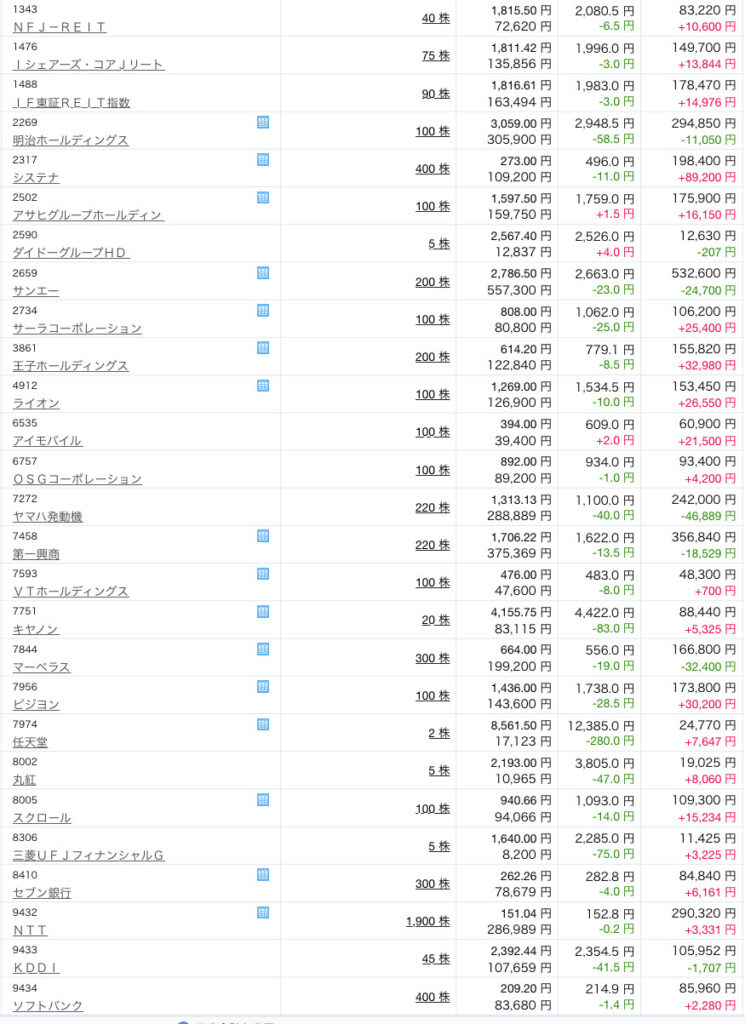Open the ＮＦＪ－ＲＥＩＴ stock link
745x1024 pixels.
click(59, 27)
